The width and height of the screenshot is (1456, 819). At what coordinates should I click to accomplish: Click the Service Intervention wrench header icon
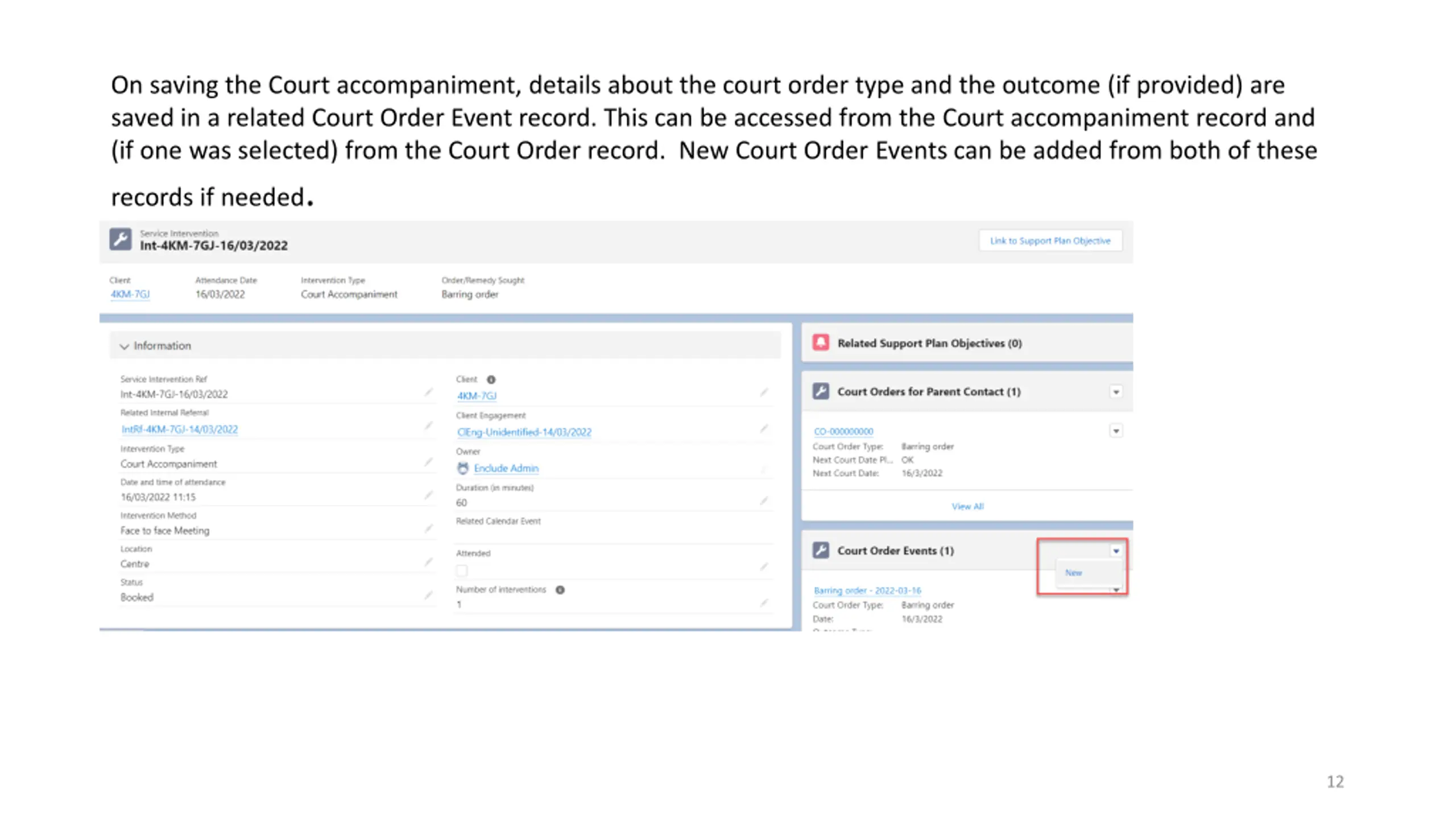[120, 239]
